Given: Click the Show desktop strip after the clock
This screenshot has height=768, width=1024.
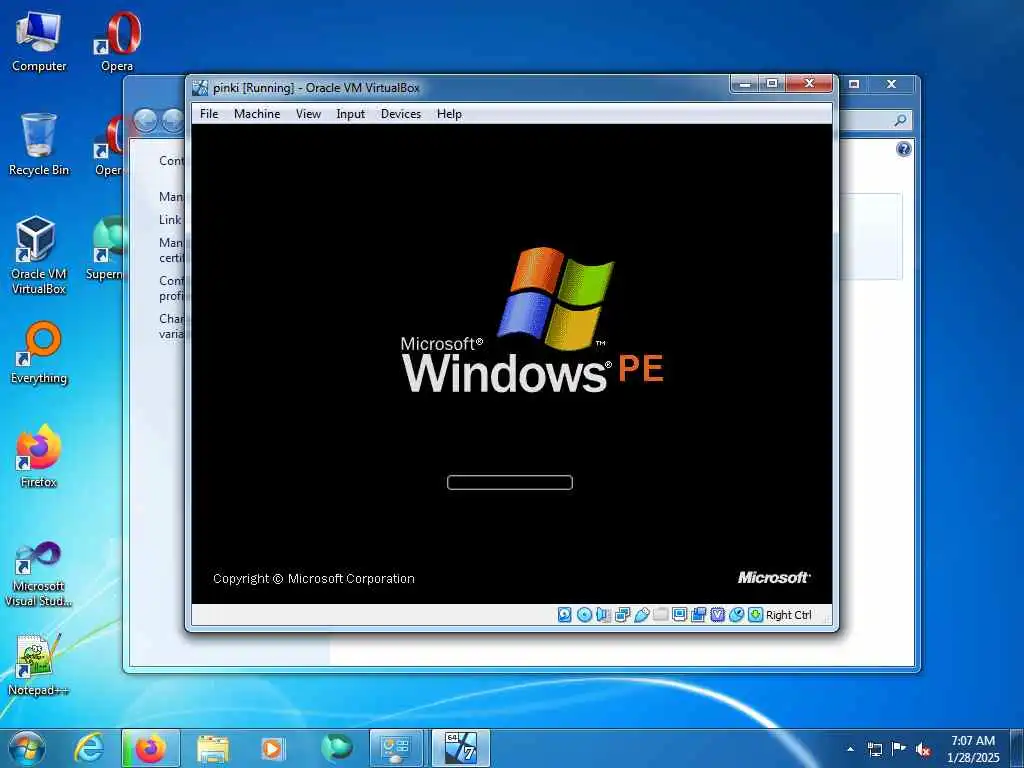Looking at the screenshot, I should pos(1017,748).
